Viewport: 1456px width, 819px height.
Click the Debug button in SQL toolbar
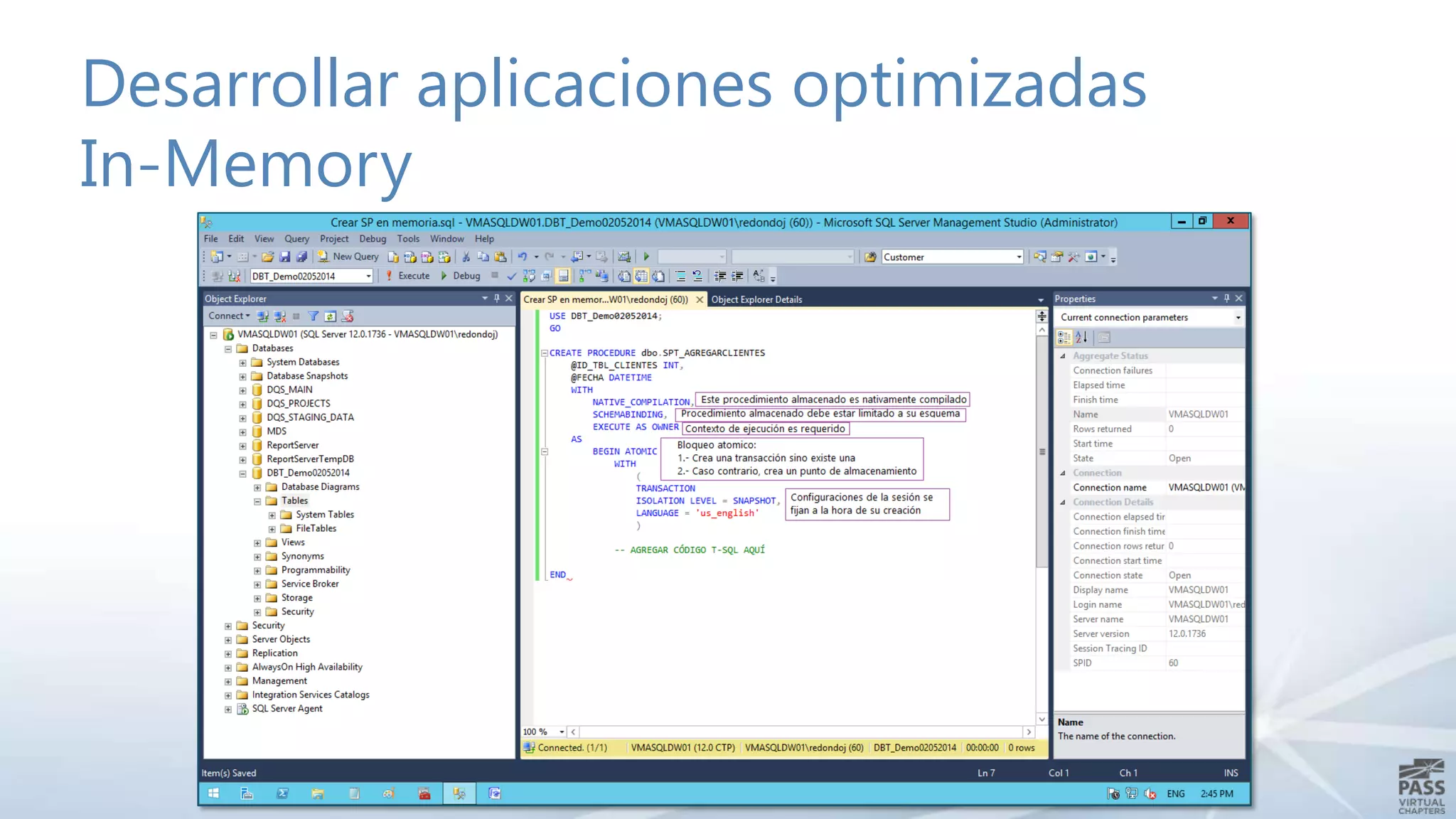(x=460, y=276)
